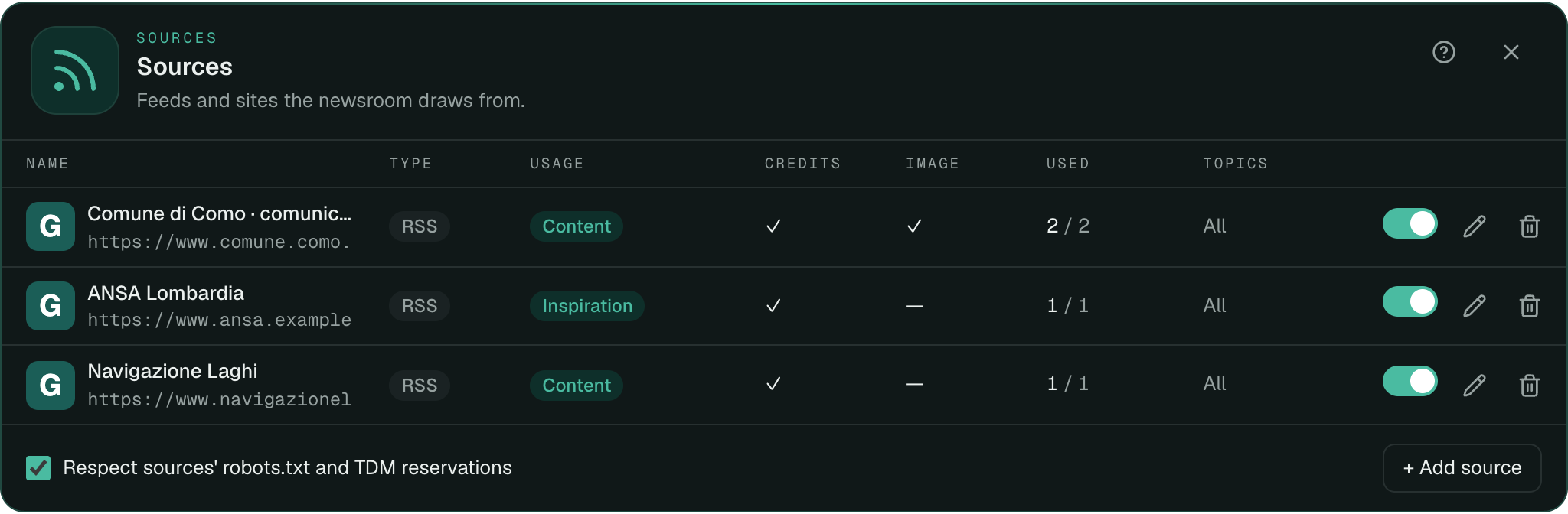Delete the Navigazione Laghi source
This screenshot has height=514, width=1568.
coord(1530,385)
